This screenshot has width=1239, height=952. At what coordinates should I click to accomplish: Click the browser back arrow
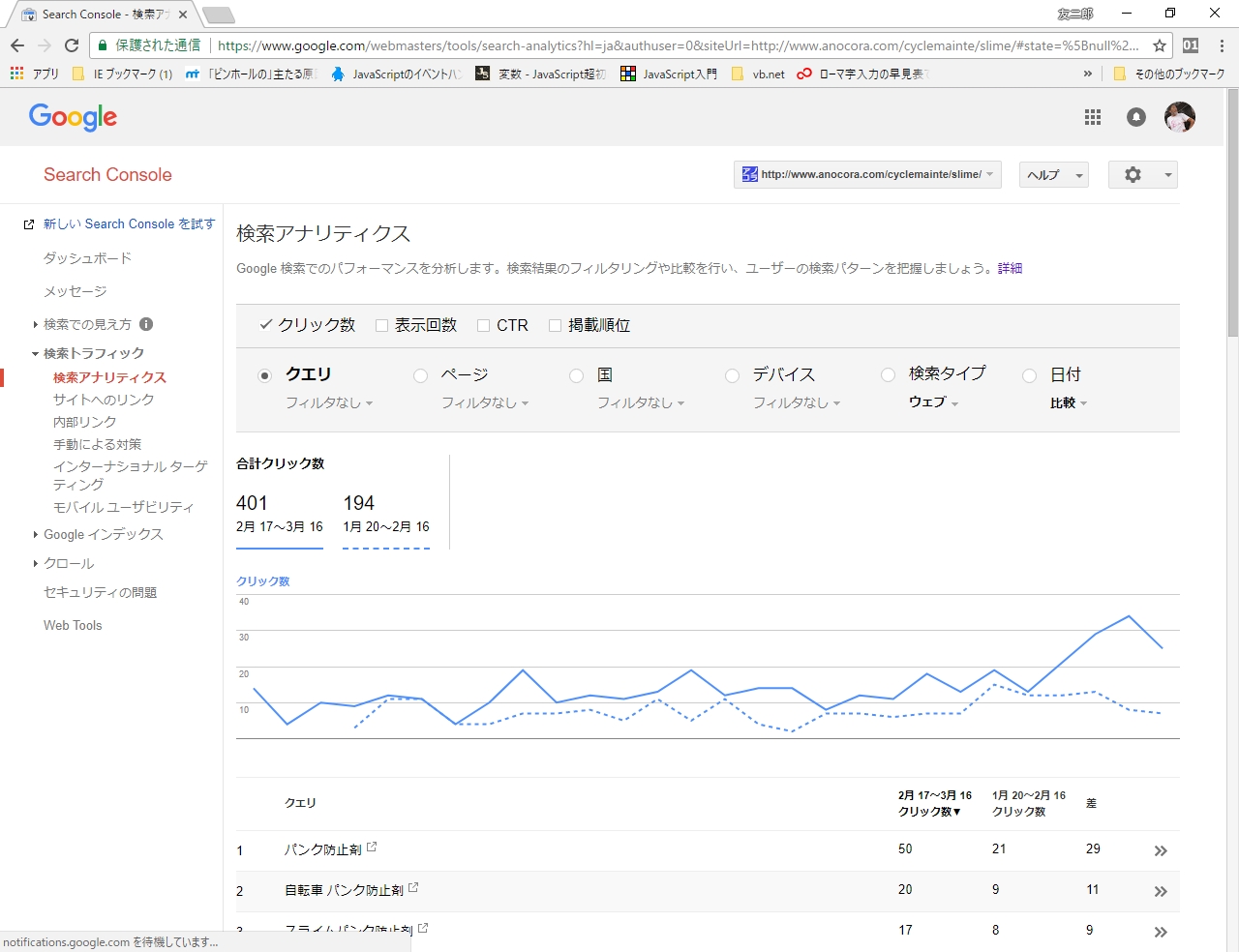(x=17, y=45)
